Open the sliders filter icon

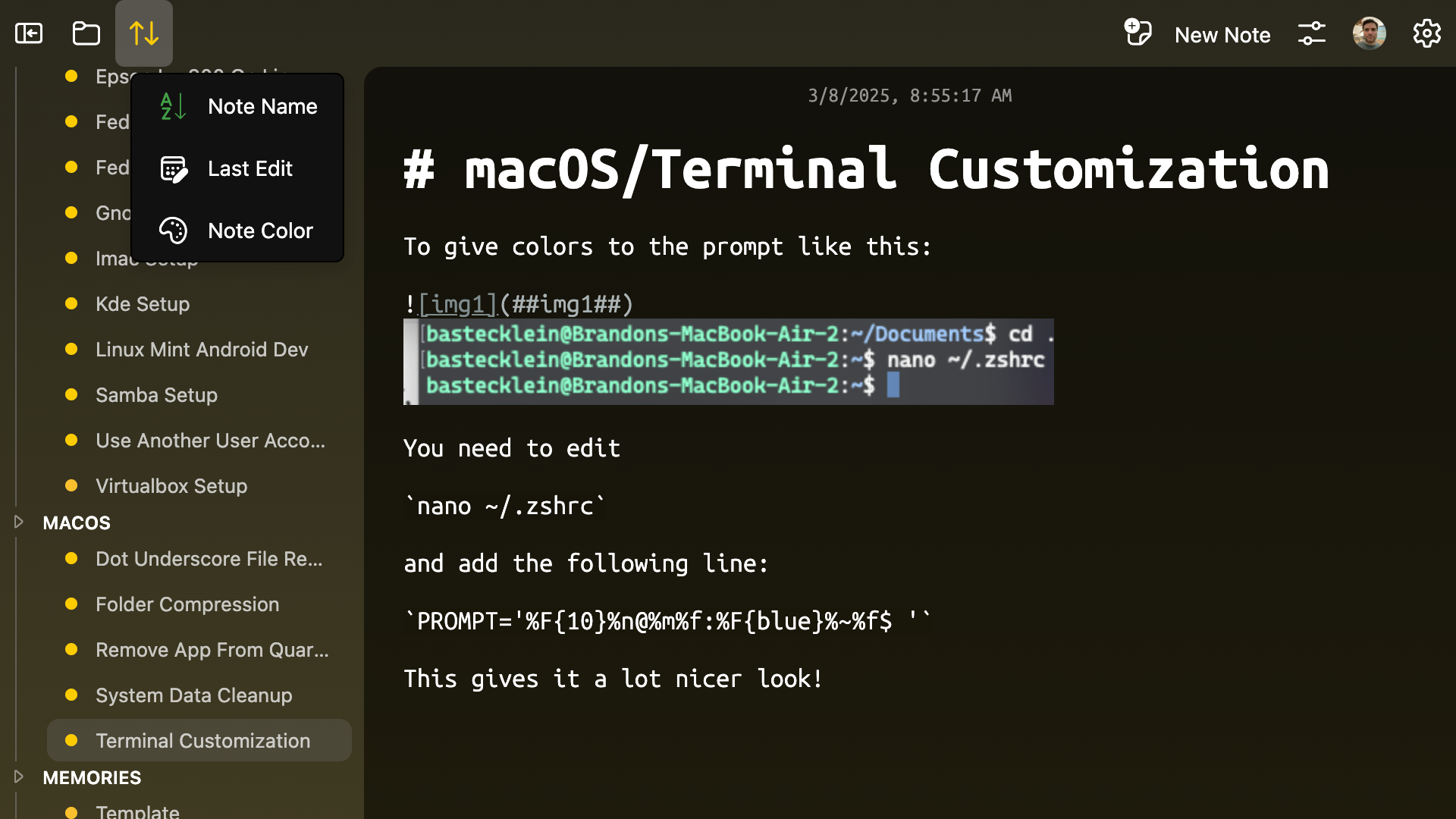1311,33
